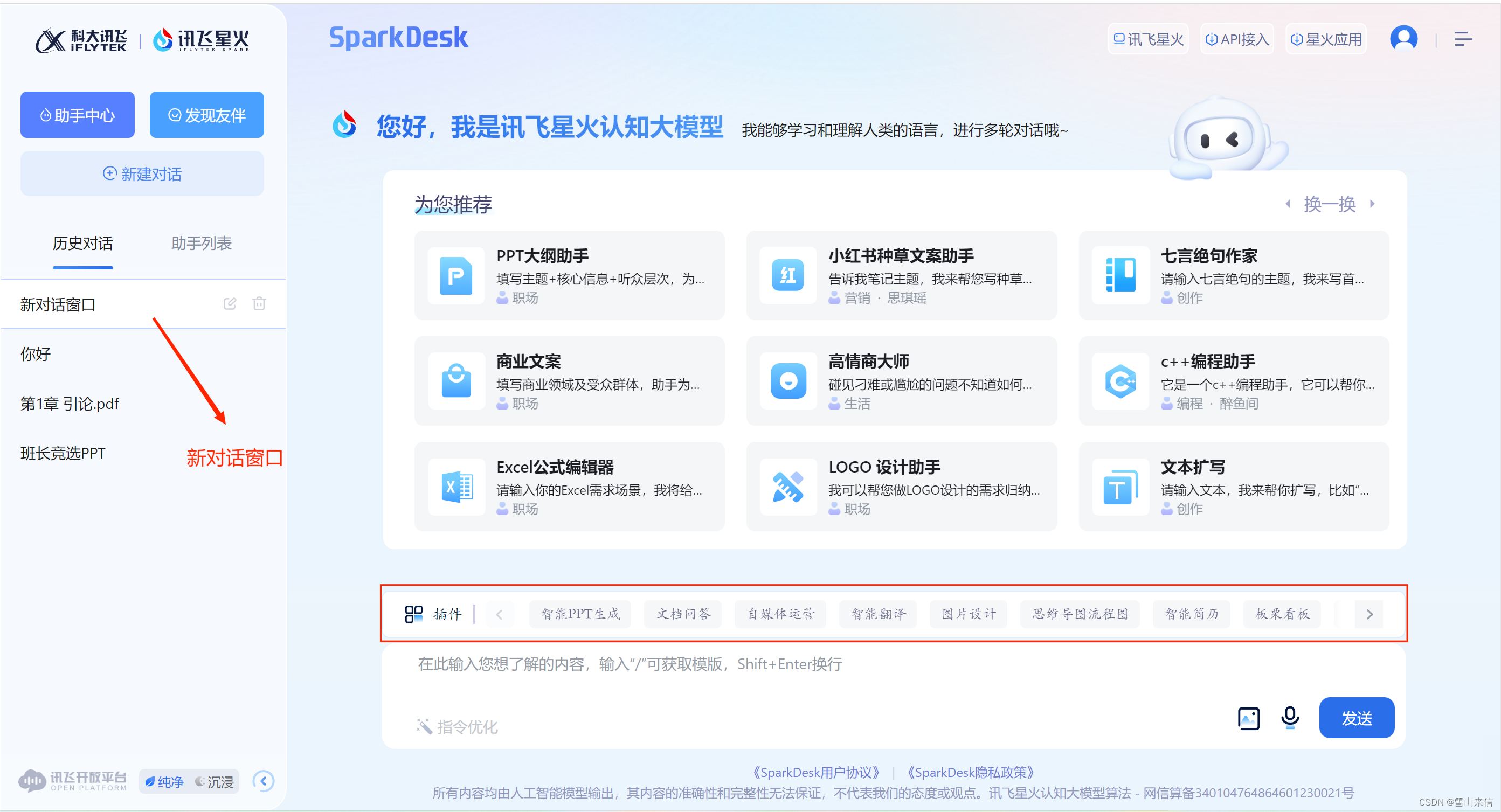Click the 商业文案 bag icon
The width and height of the screenshot is (1501, 812).
pyautogui.click(x=455, y=381)
